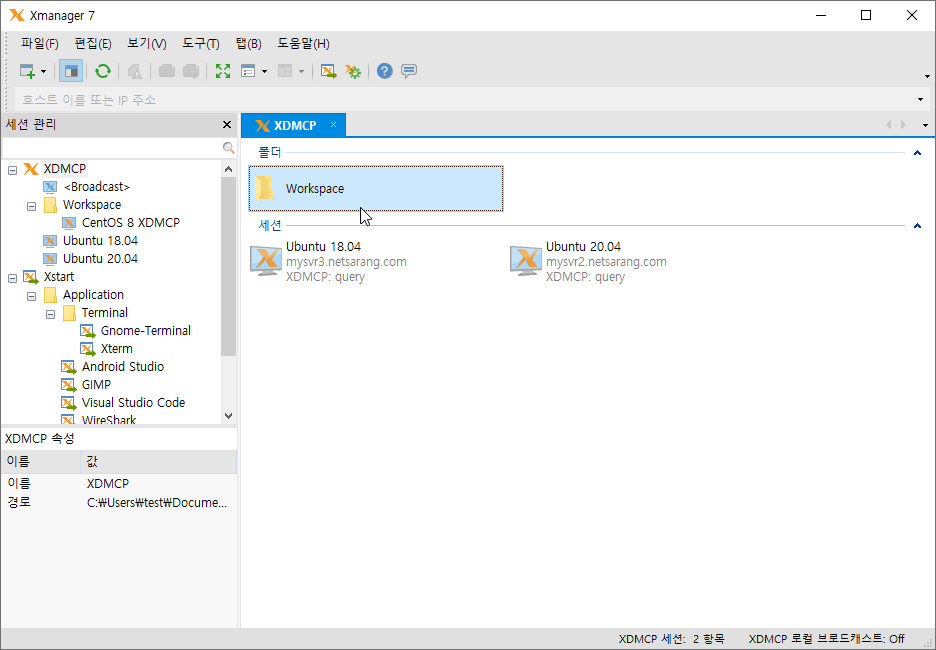
Task: Open the 편집(E) menu
Action: click(93, 44)
